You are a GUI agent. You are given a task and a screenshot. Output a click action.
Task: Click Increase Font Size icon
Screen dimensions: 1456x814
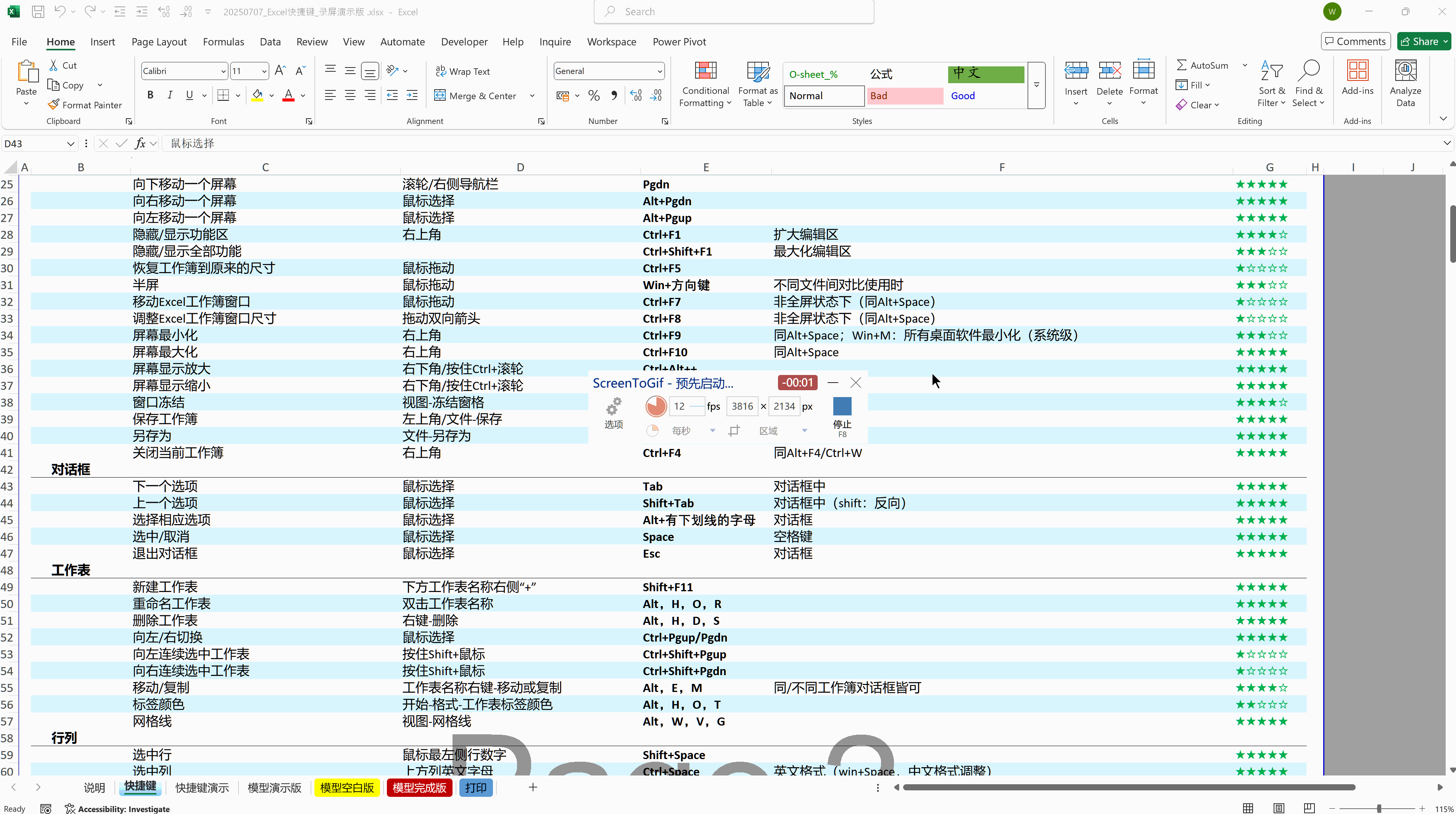coord(280,71)
